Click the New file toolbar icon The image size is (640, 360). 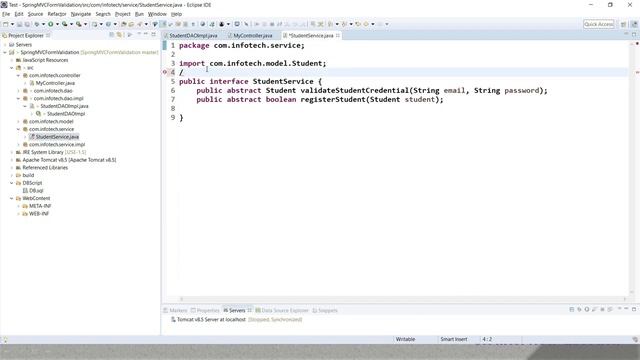click(5, 24)
